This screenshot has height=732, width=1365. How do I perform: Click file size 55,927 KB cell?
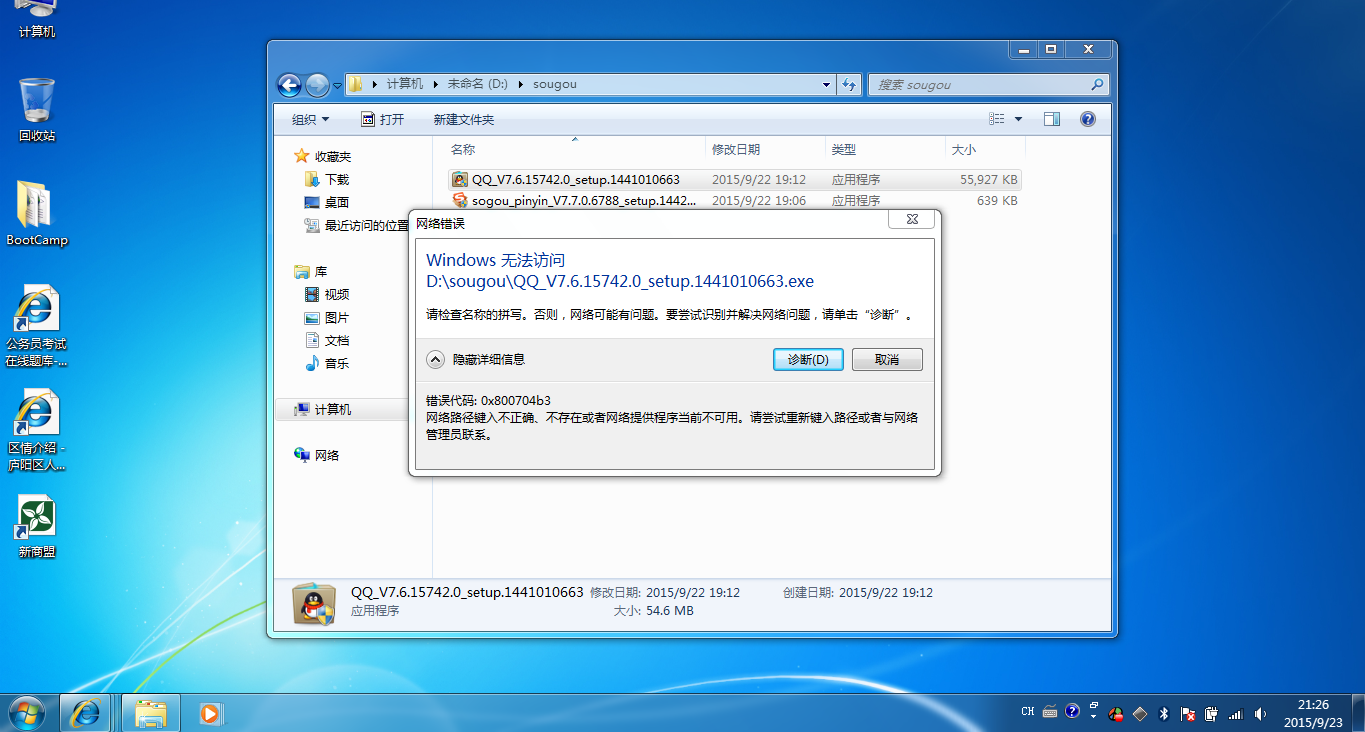(x=988, y=180)
